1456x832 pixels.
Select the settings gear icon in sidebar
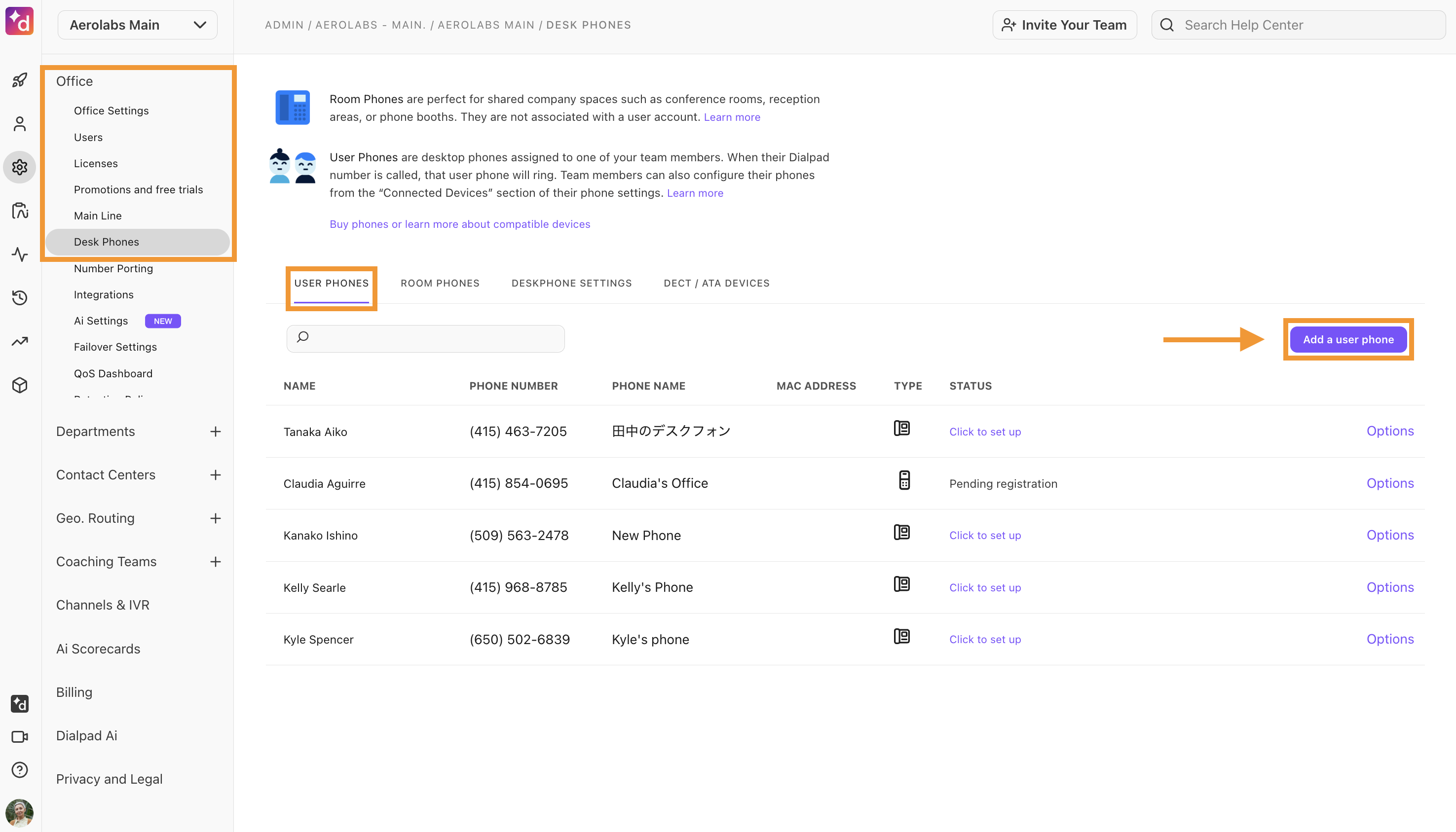[19, 167]
